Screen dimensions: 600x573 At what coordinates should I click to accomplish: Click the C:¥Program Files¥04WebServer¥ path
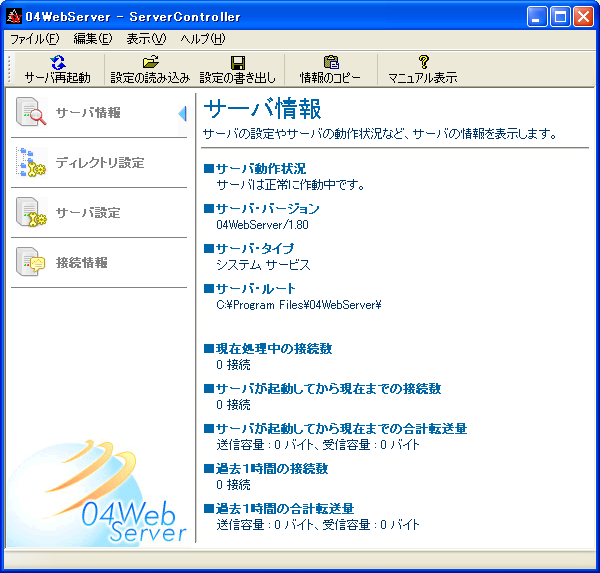[299, 305]
